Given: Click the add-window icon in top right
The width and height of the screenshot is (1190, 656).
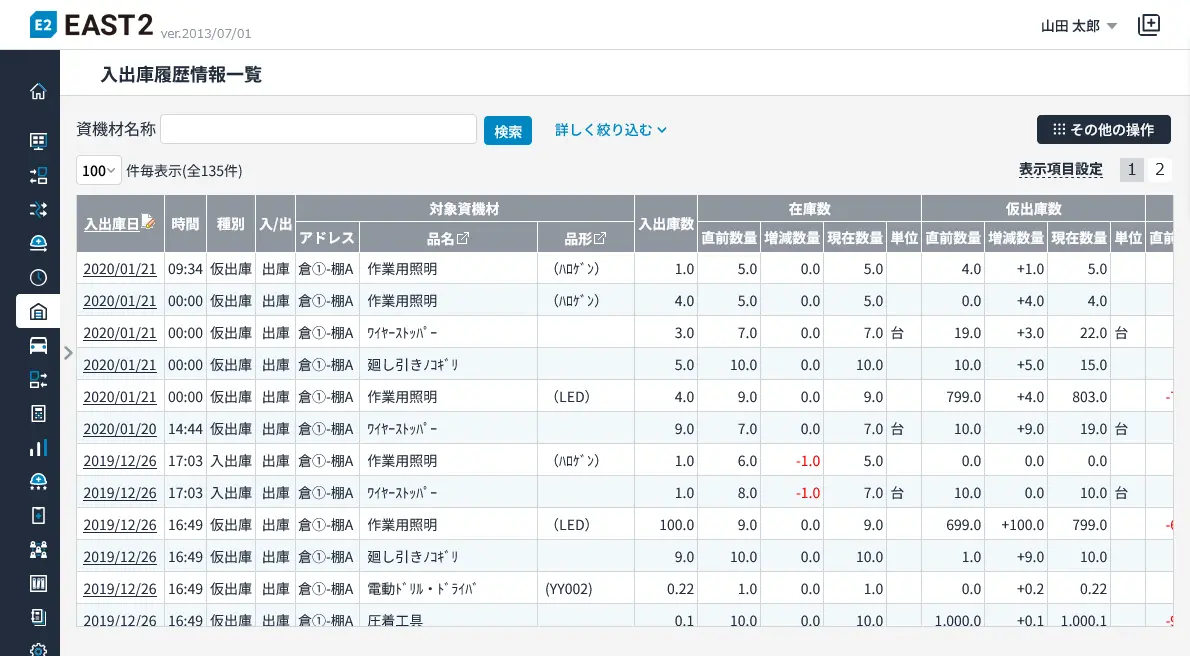Looking at the screenshot, I should pos(1149,26).
